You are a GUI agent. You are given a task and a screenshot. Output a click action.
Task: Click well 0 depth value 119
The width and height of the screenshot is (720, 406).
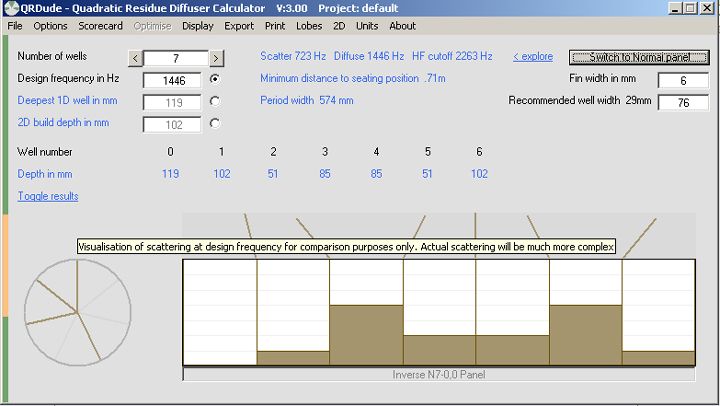click(170, 174)
